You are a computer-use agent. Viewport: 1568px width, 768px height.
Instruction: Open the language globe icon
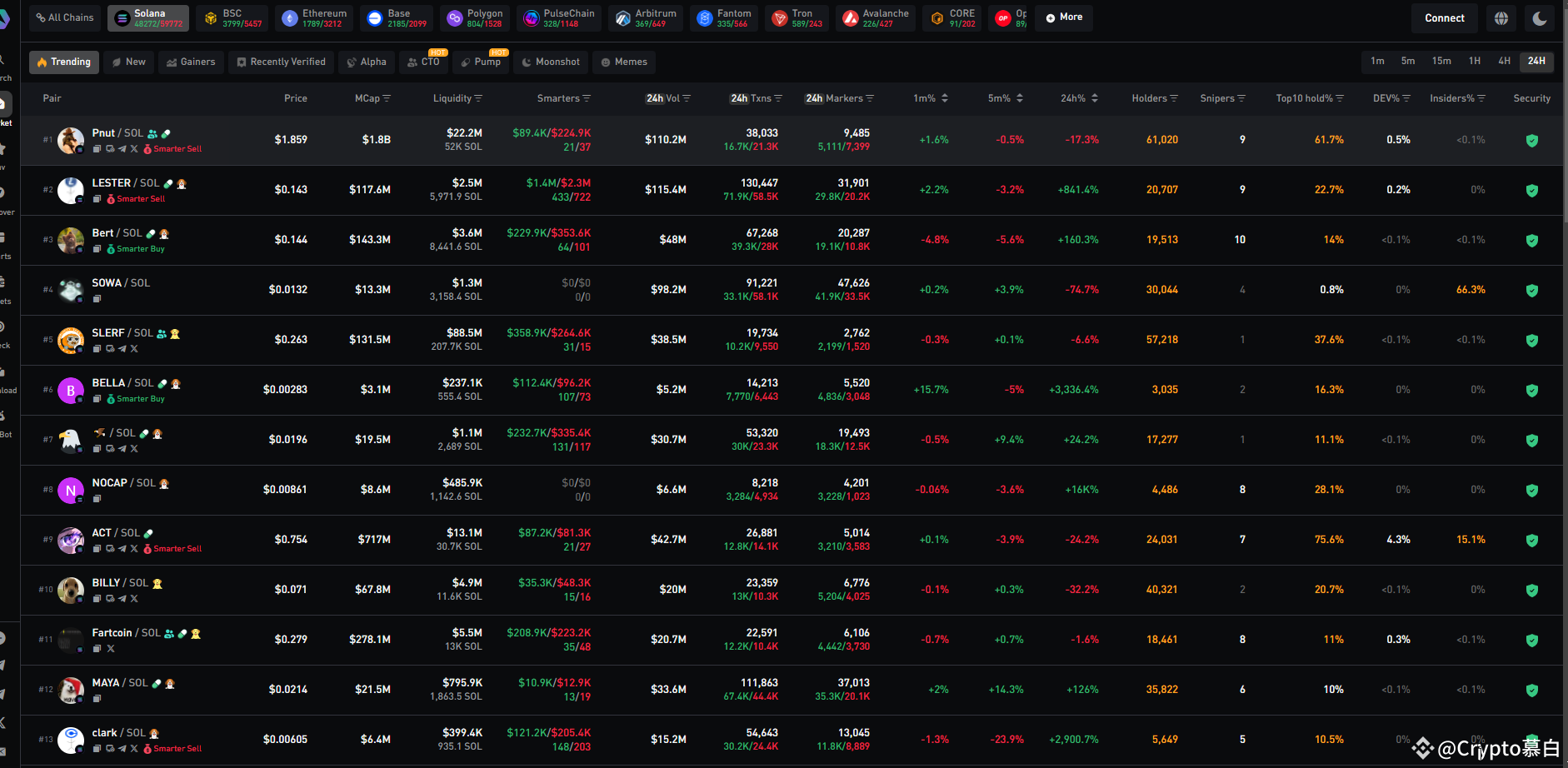pos(1501,17)
